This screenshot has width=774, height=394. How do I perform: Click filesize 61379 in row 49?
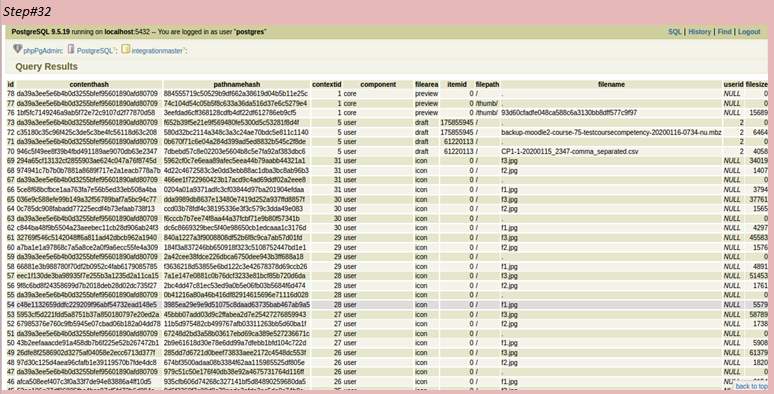coord(758,353)
